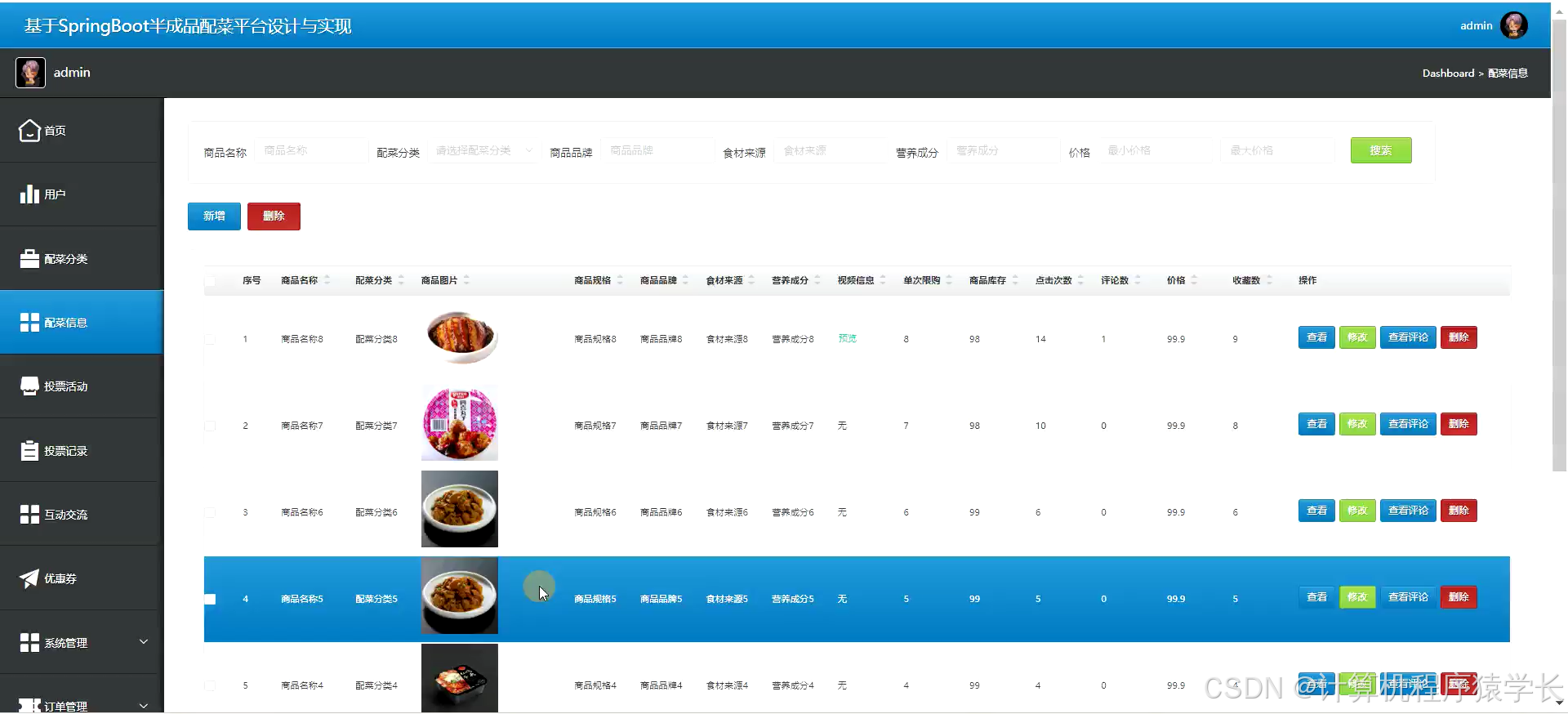1568x714 pixels.
Task: Click 查看评论 for 商品名称6 row
Action: pos(1408,511)
